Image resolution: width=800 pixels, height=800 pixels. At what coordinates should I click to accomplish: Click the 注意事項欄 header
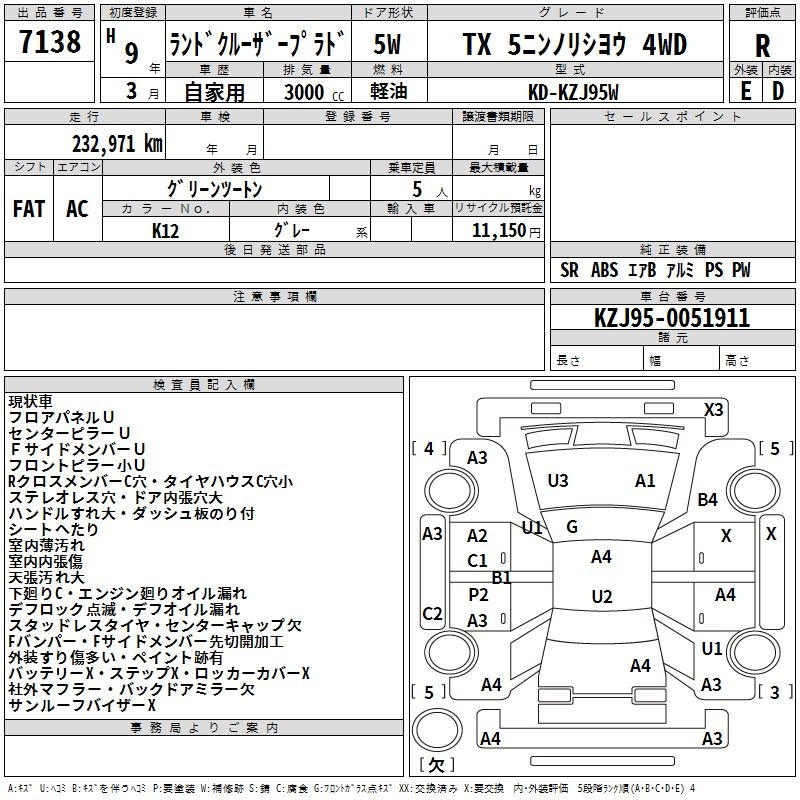274,296
